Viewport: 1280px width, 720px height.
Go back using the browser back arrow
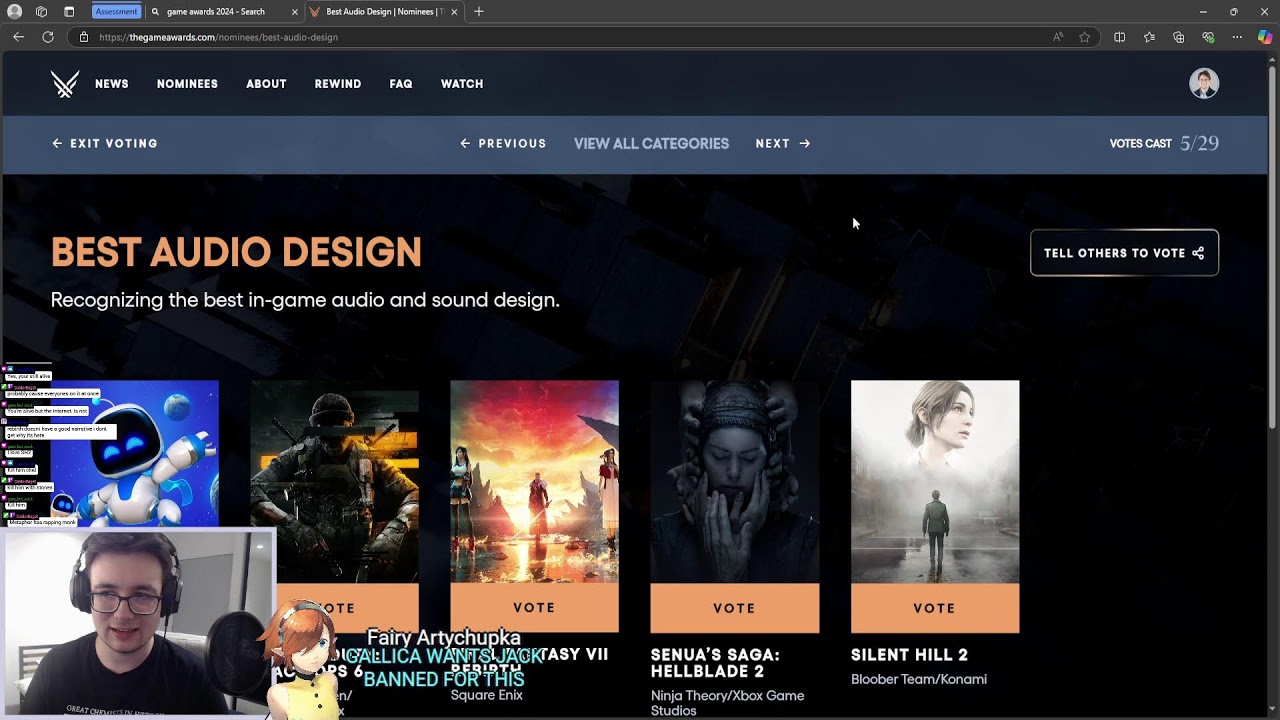18,37
